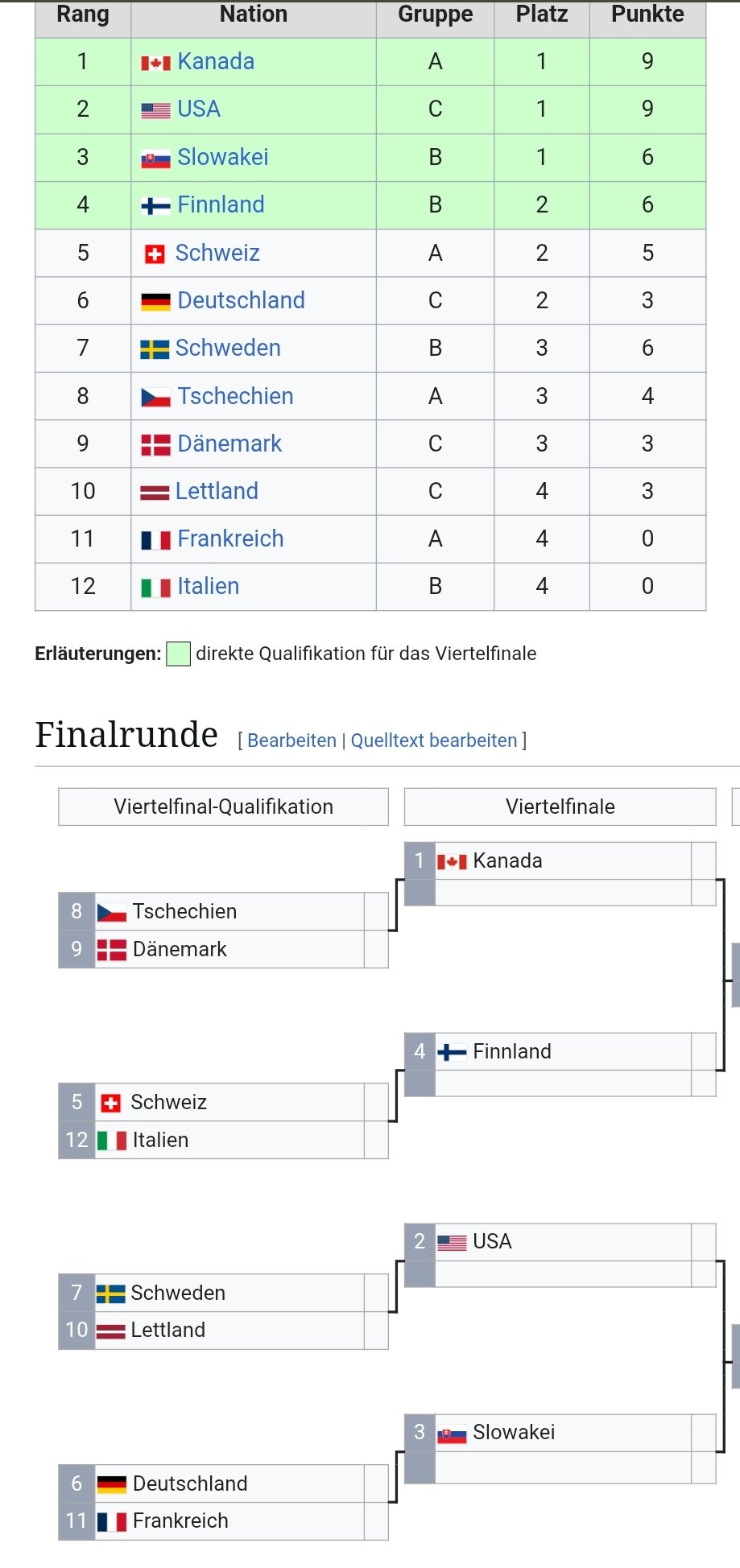
Task: Visit the Frankreich link in the table
Action: pos(230,538)
